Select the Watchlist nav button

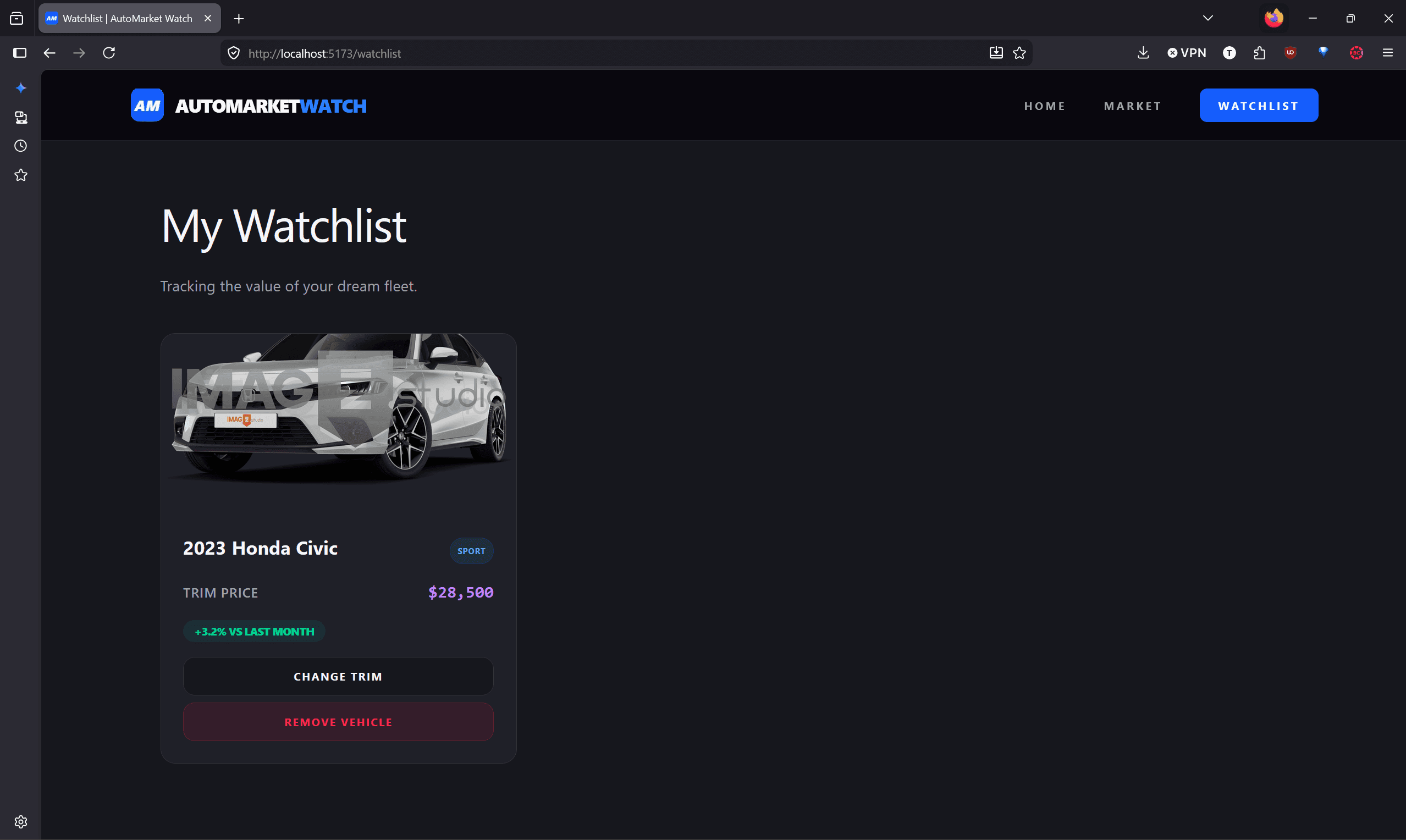pos(1258,106)
